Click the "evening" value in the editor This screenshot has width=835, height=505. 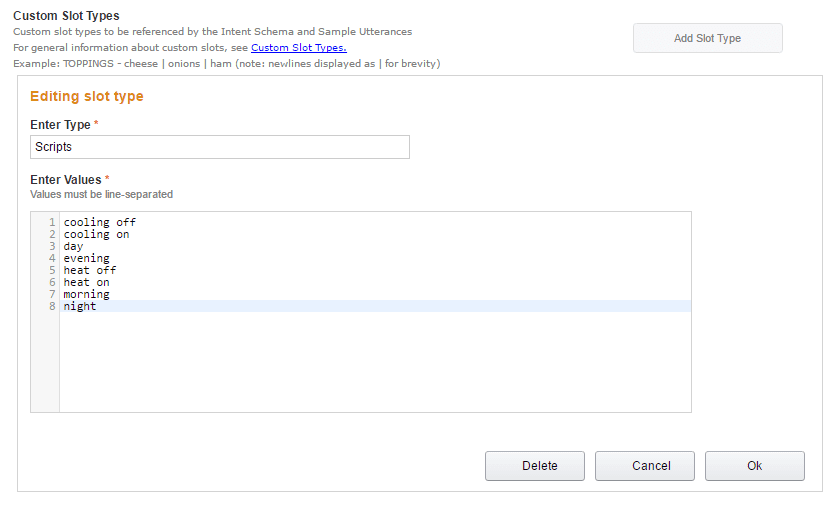pyautogui.click(x=87, y=258)
